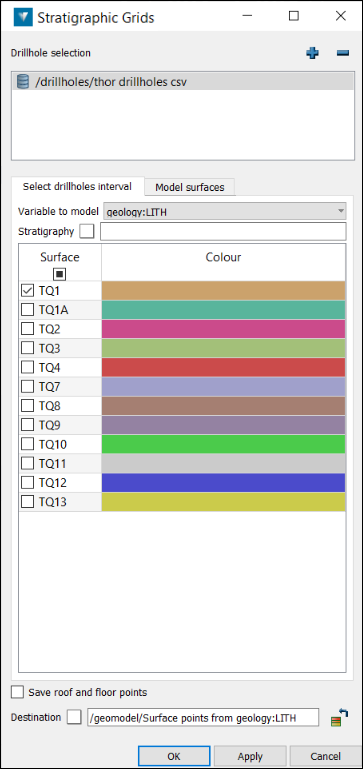
Task: Check Save roof and floor points
Action: click(17, 692)
